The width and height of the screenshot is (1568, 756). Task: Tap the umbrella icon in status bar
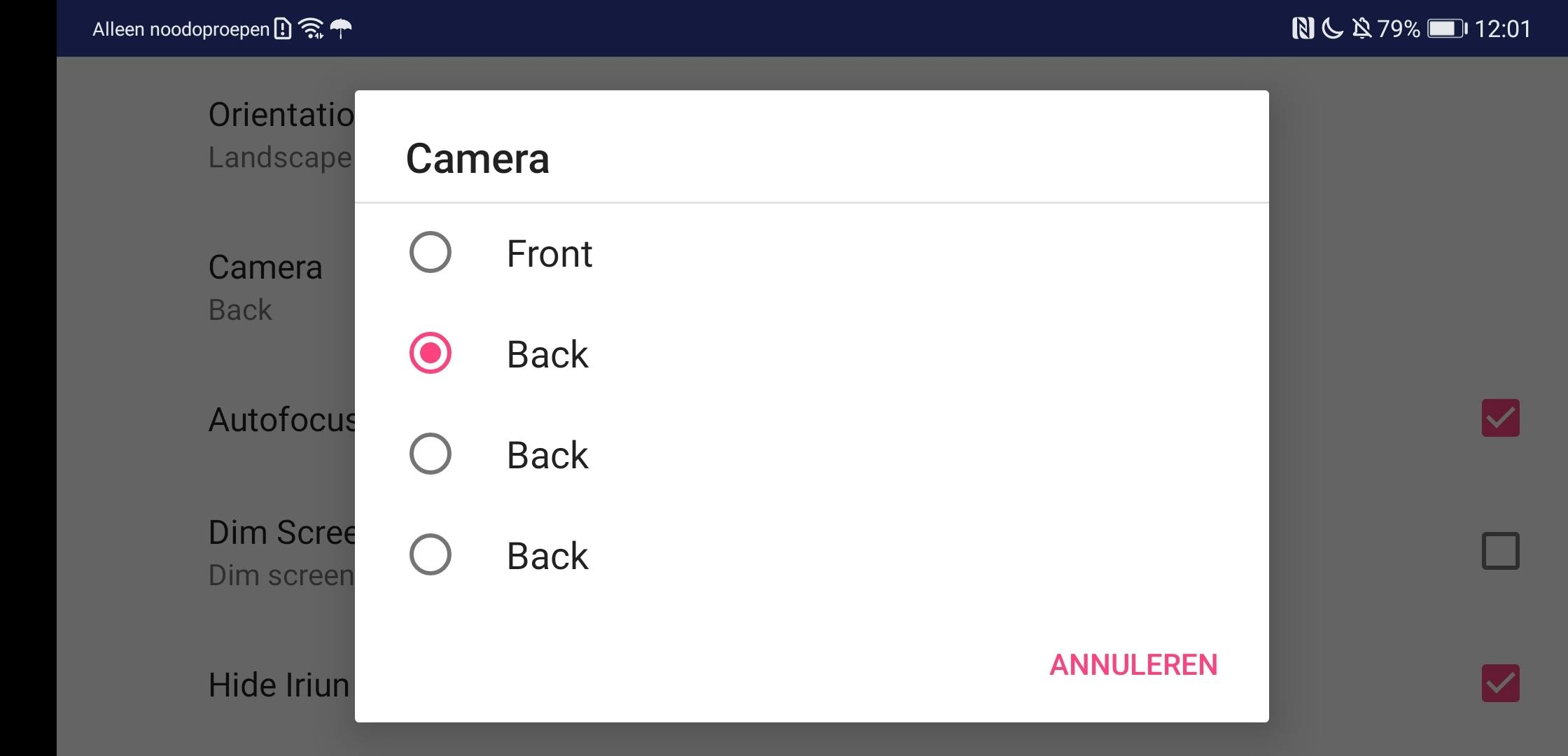click(x=341, y=29)
